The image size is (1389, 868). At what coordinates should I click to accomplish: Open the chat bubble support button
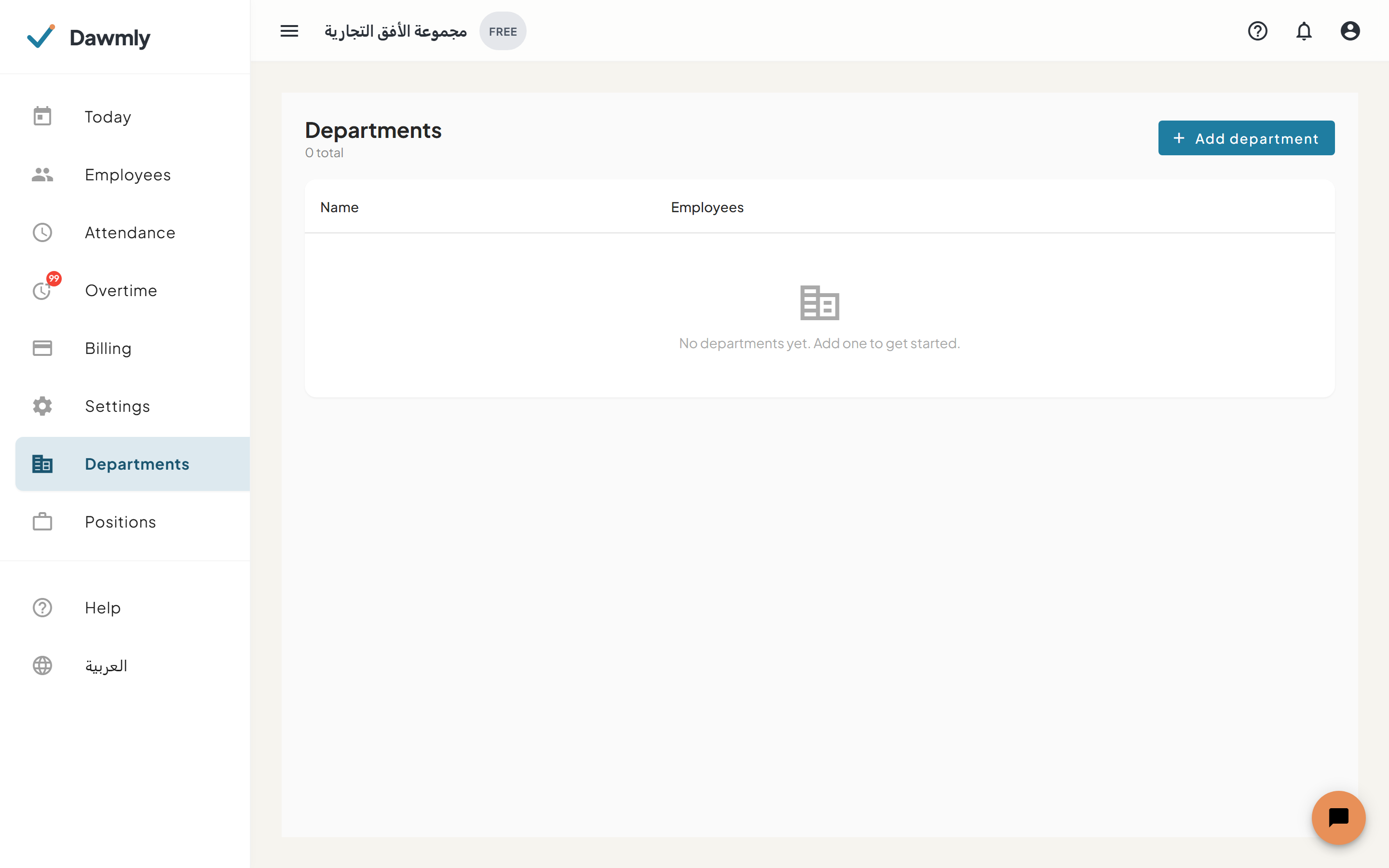[1338, 817]
